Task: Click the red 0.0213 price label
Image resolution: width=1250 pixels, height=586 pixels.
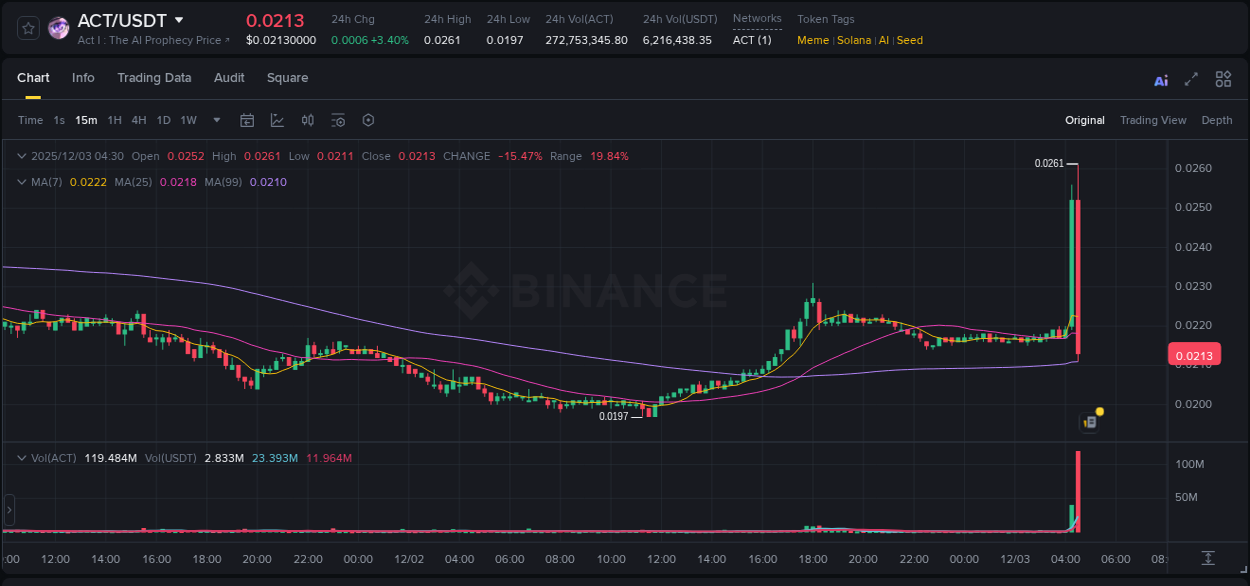Action: coord(1193,354)
